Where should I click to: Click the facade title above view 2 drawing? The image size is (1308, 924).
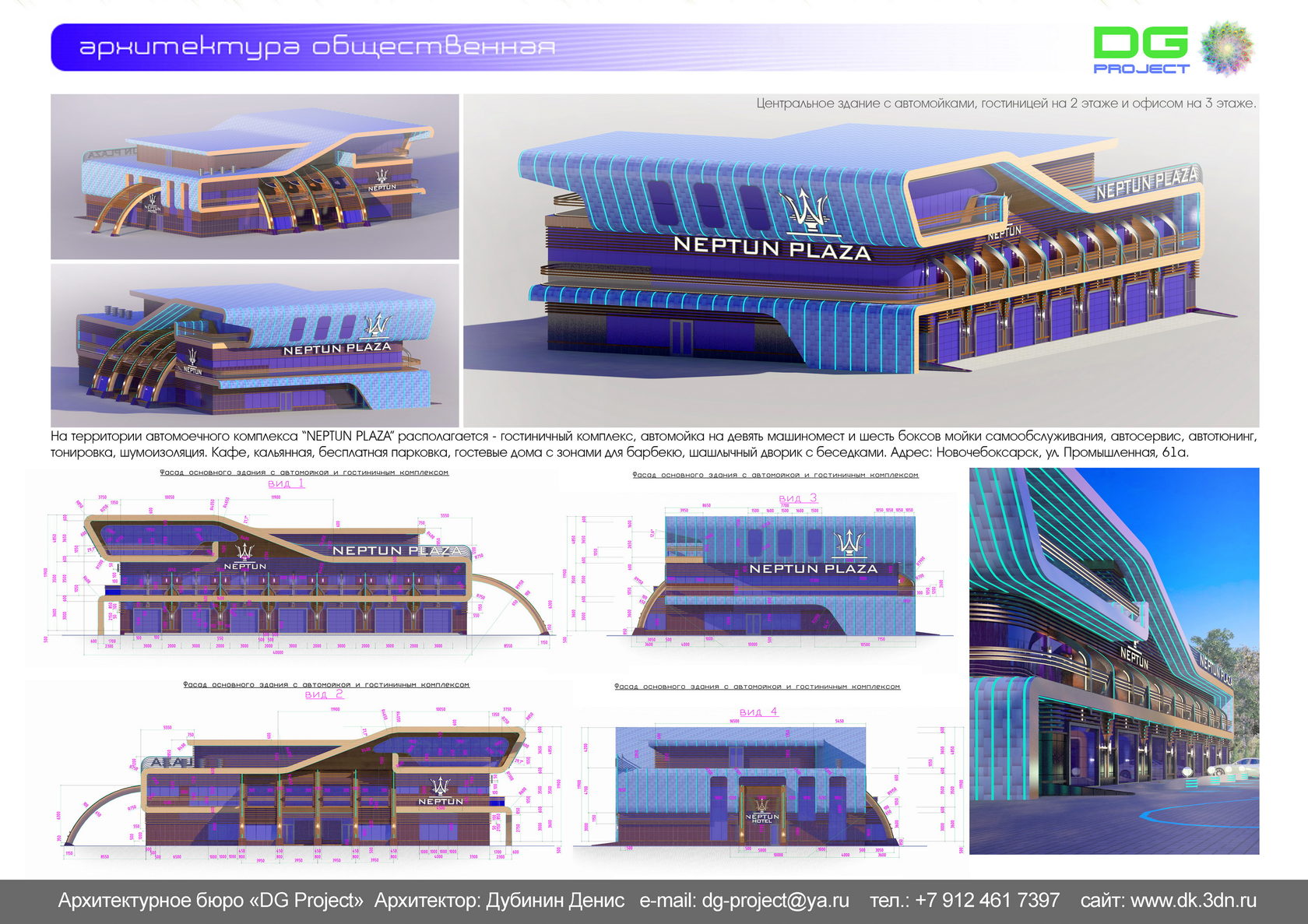326,685
